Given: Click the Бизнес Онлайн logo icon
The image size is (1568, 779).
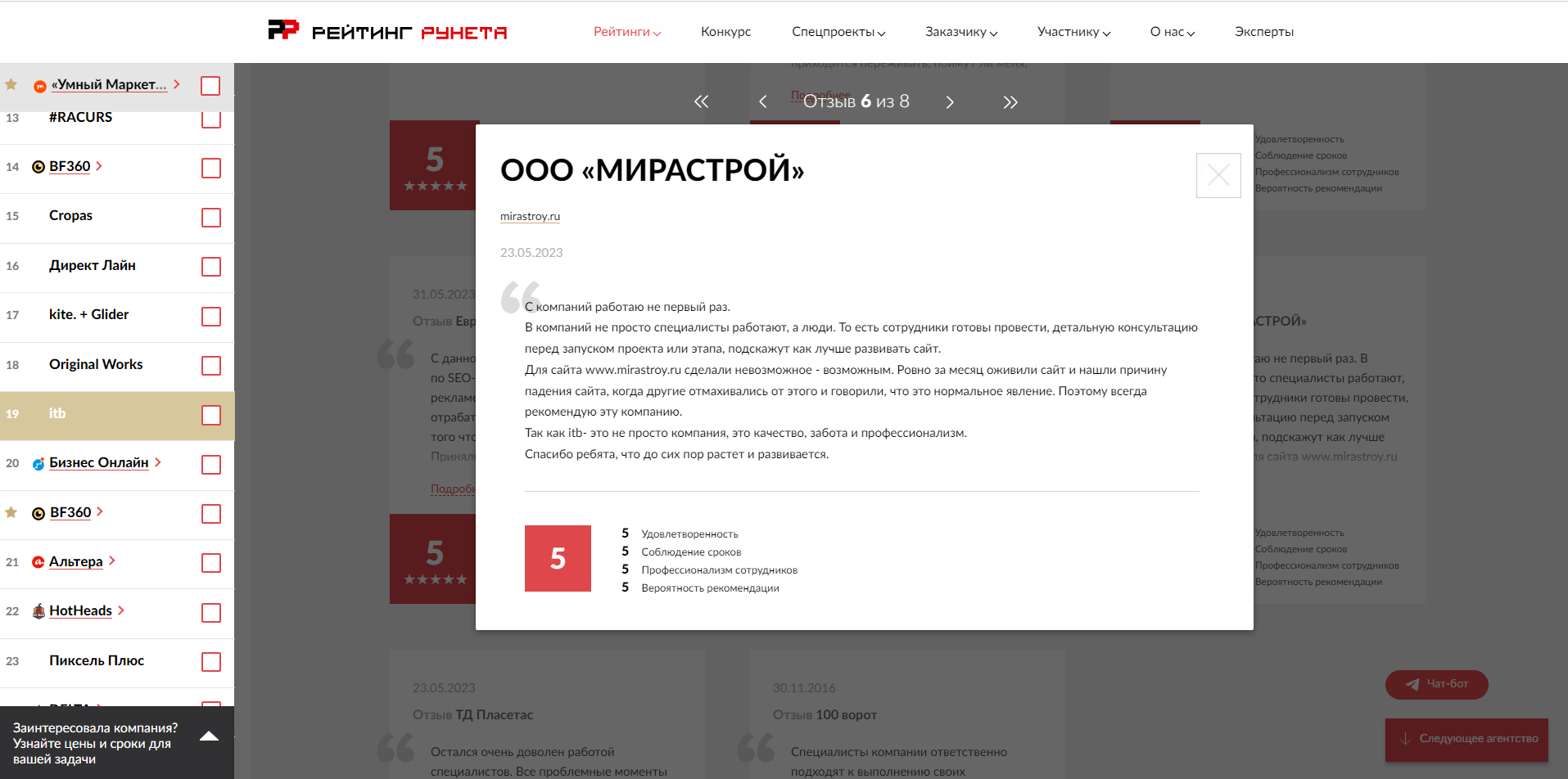Looking at the screenshot, I should 38,464.
